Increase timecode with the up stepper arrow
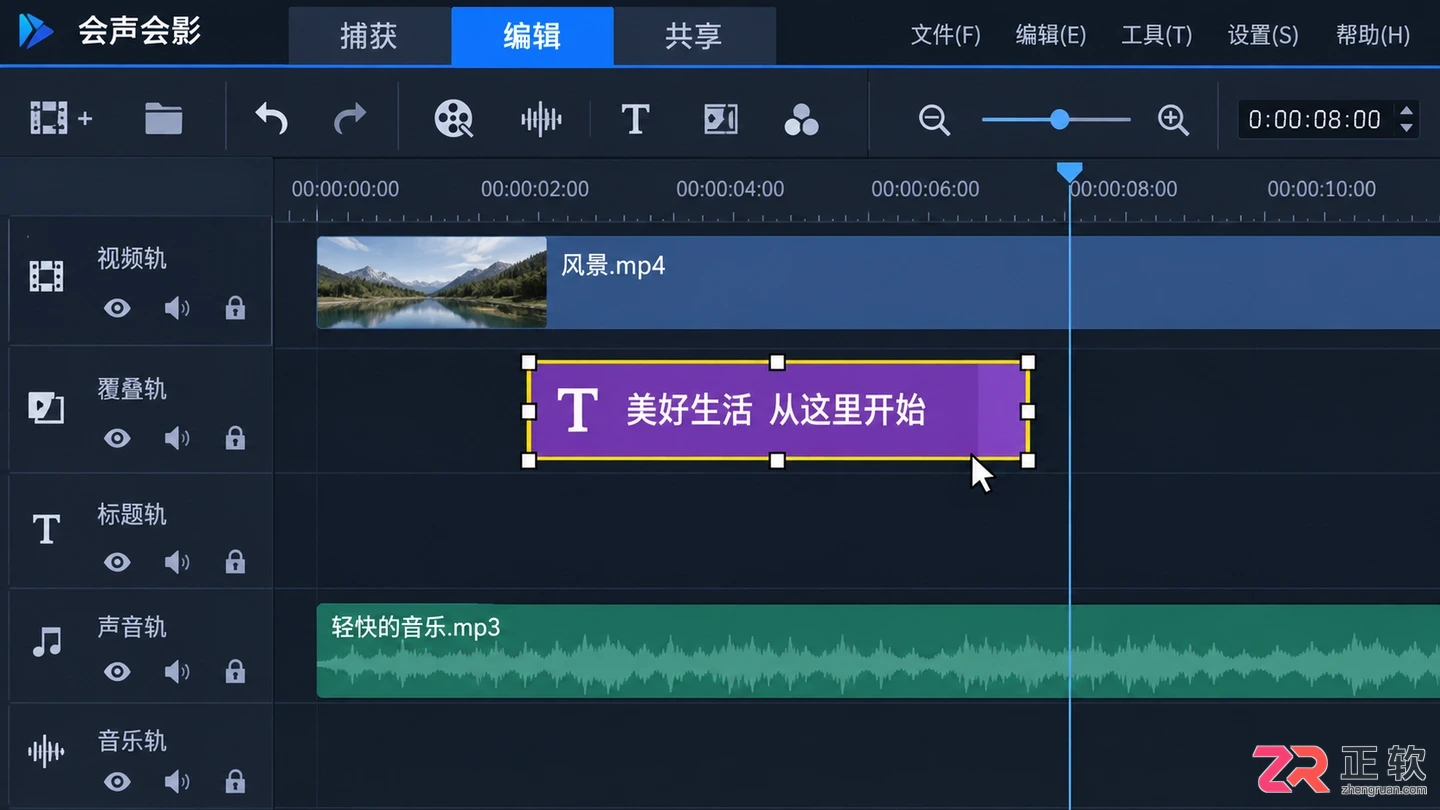Viewport: 1440px width, 810px height. pyautogui.click(x=1407, y=111)
